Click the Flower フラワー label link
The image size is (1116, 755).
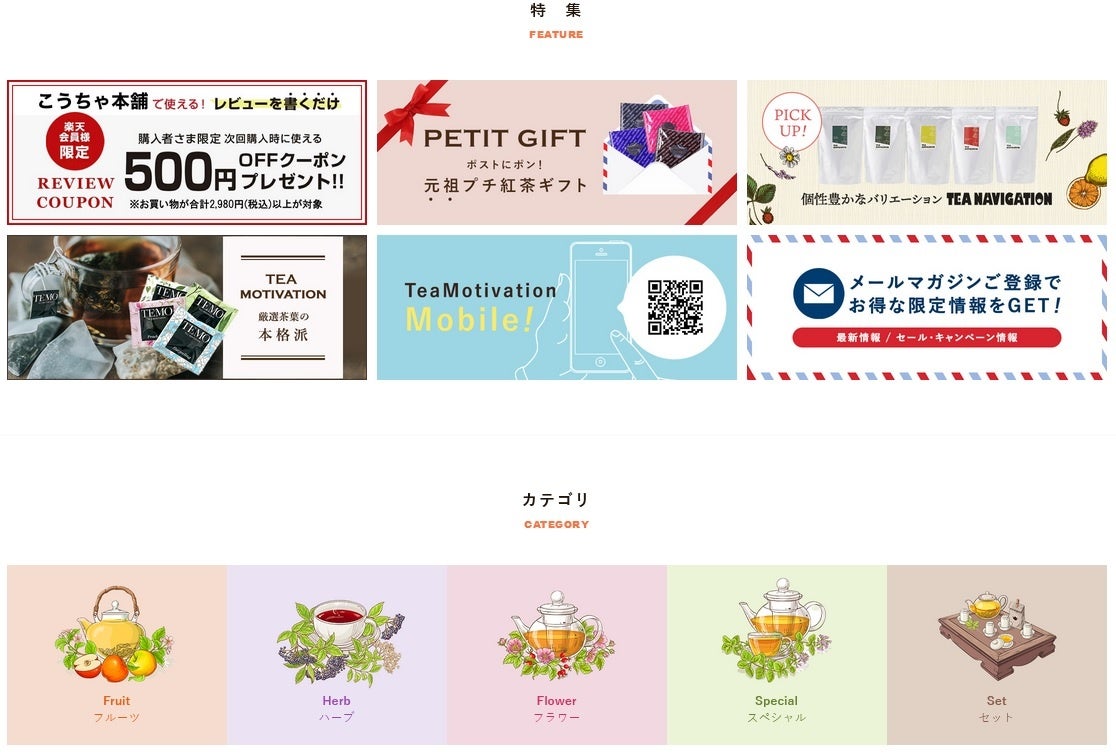click(x=557, y=709)
